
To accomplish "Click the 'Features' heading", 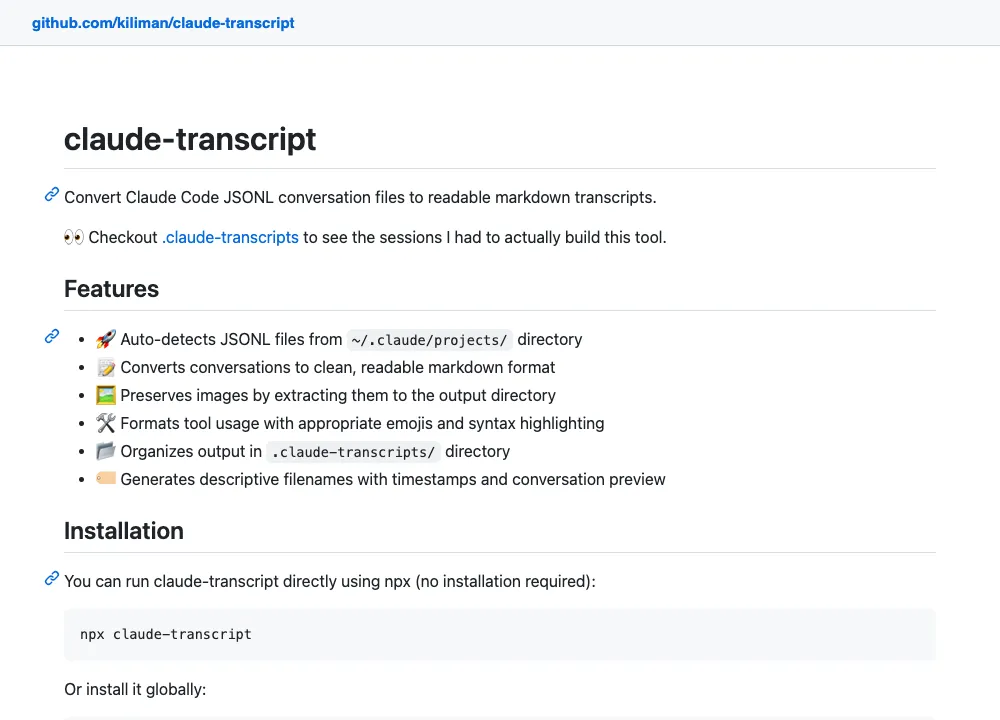I will (x=112, y=289).
